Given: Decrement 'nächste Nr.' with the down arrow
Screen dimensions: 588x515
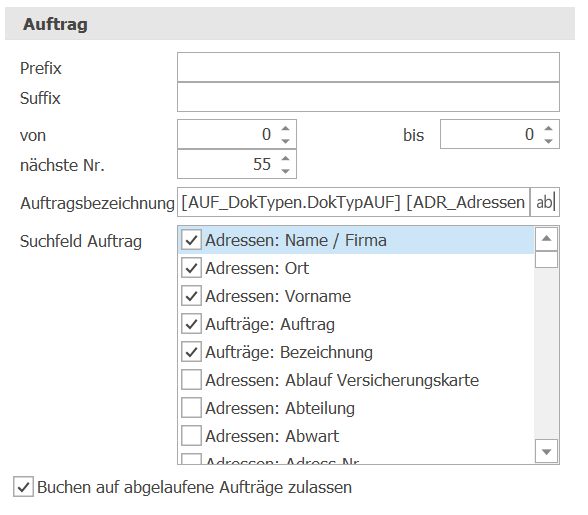Looking at the screenshot, I should point(286,171).
